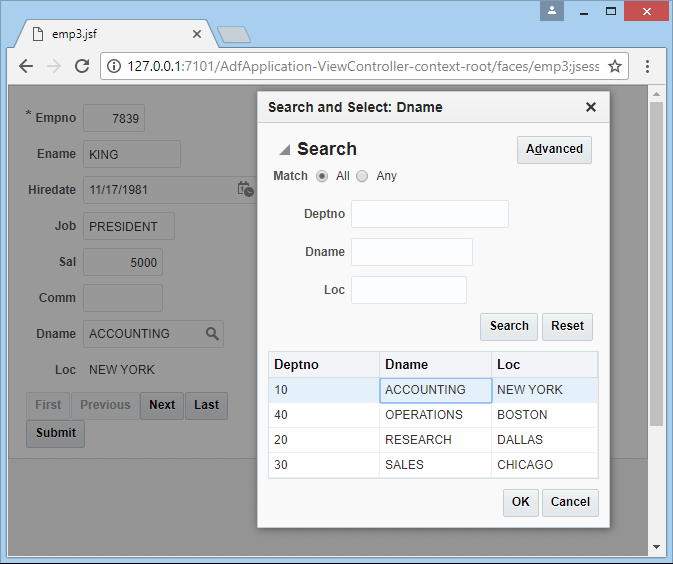The image size is (673, 564).
Task: Sort by Deptno column header
Action: point(324,364)
